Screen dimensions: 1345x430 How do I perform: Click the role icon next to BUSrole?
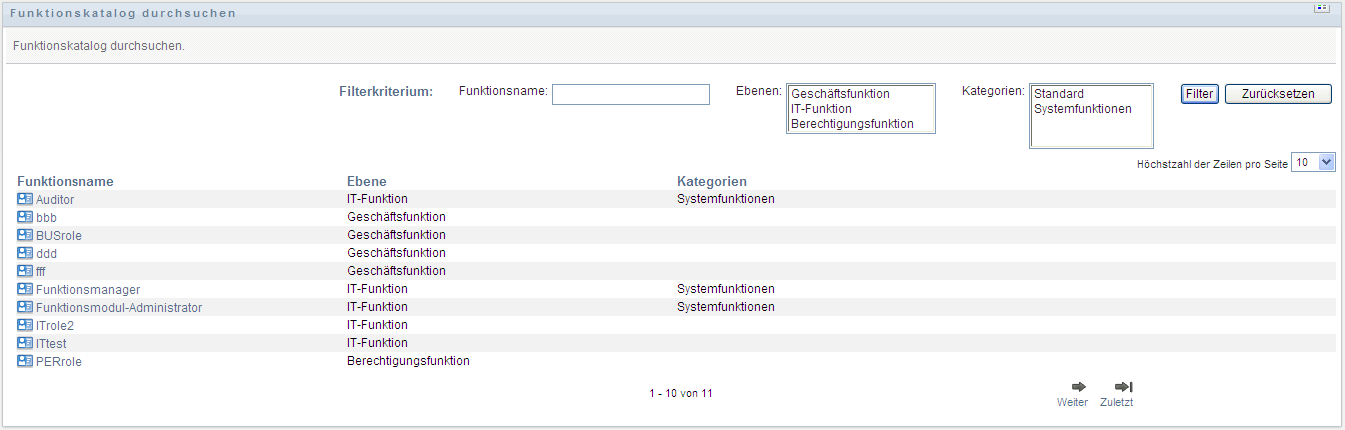25,235
